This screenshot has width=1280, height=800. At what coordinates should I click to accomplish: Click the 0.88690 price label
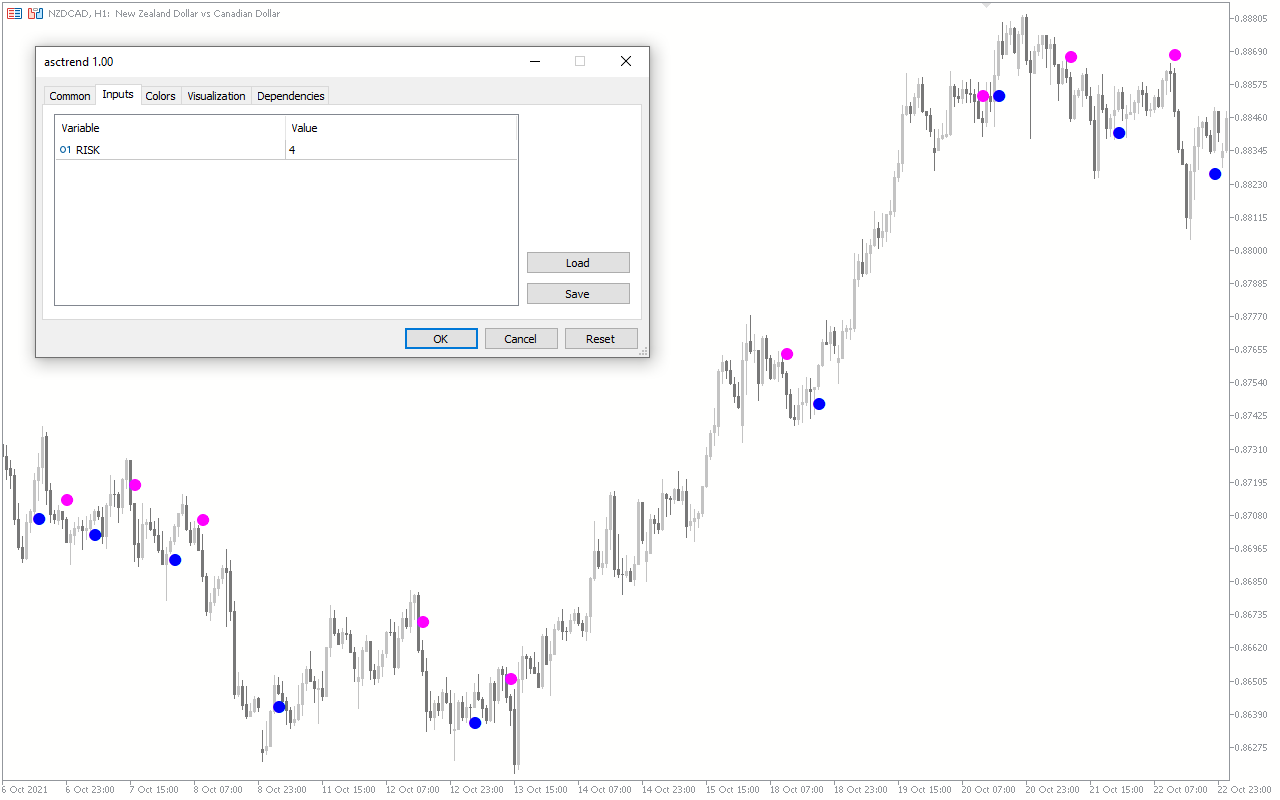pos(1253,51)
